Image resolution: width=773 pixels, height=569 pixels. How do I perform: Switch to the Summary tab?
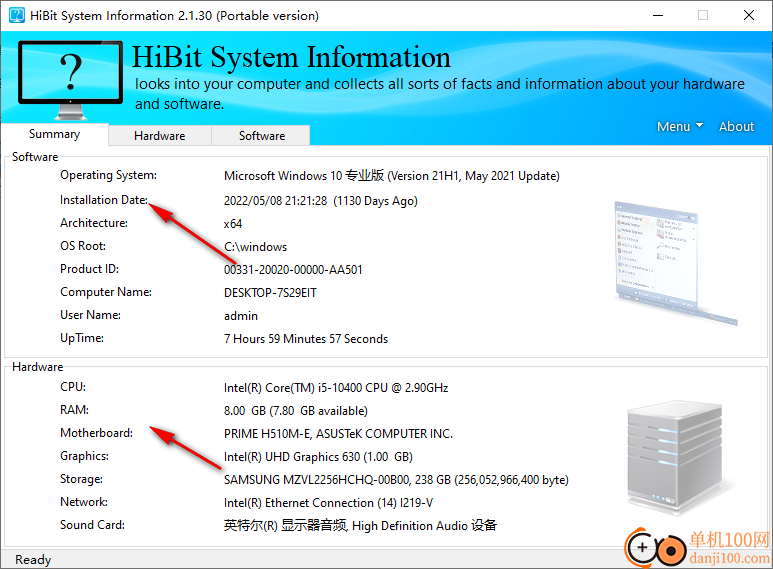coord(54,134)
